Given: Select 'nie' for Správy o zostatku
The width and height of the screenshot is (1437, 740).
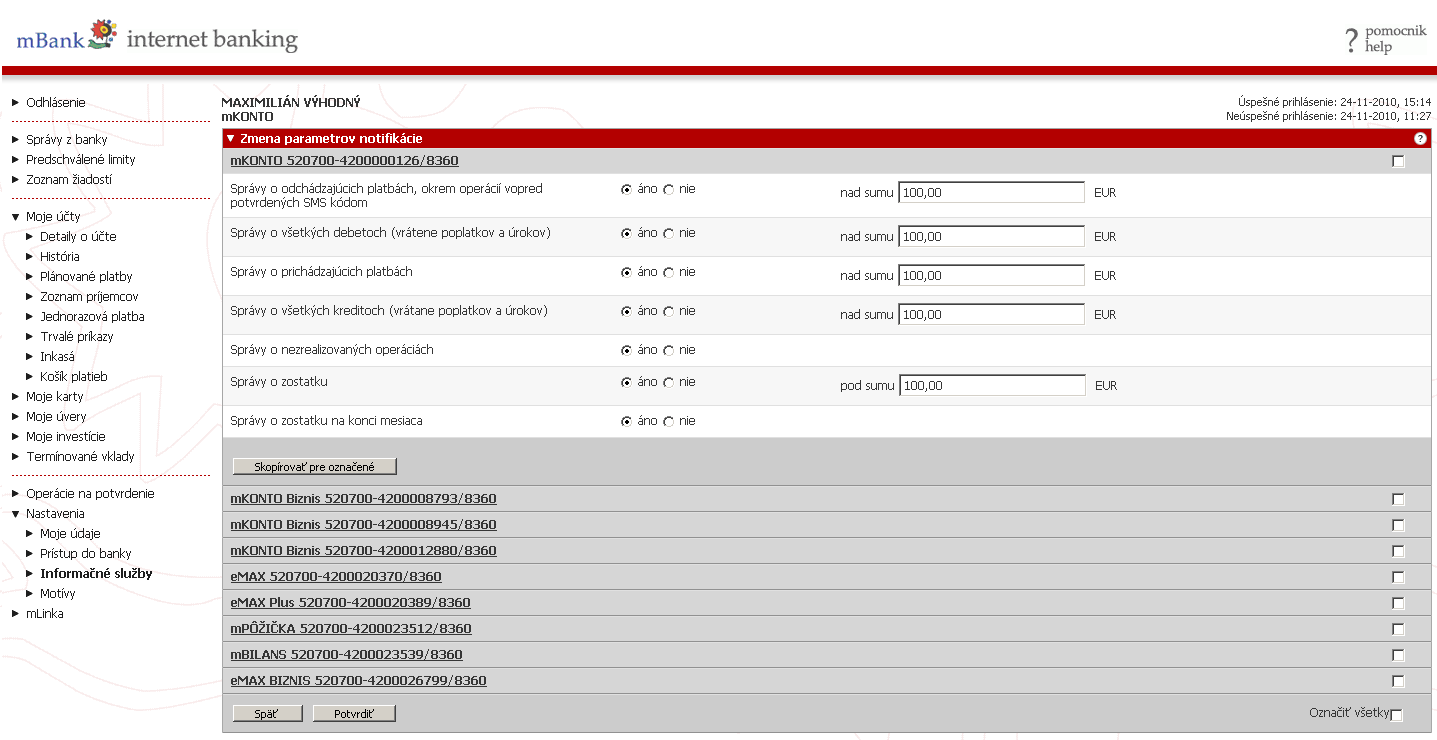Looking at the screenshot, I should 668,382.
